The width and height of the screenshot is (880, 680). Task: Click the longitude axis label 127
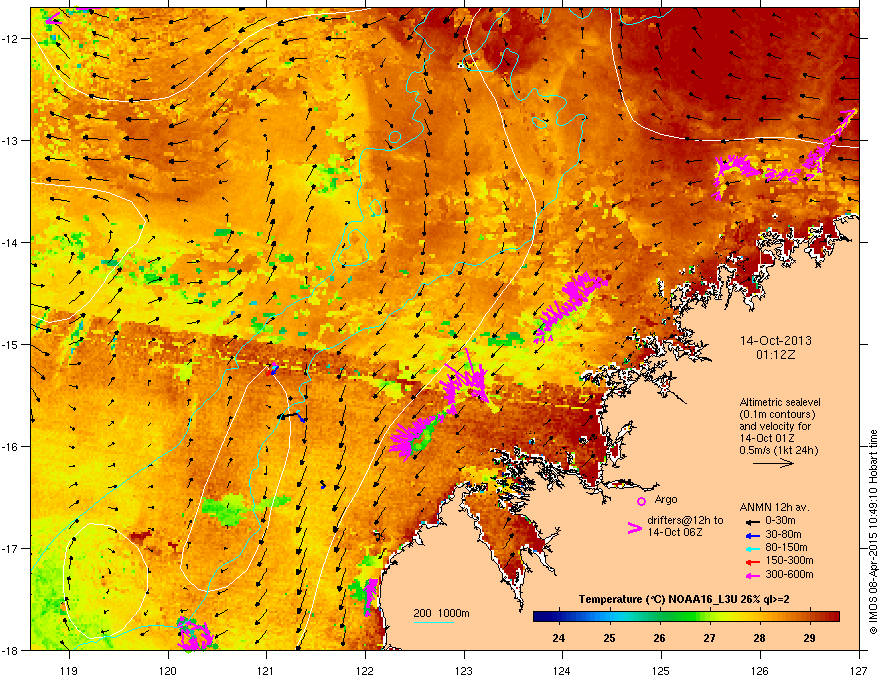click(x=859, y=670)
